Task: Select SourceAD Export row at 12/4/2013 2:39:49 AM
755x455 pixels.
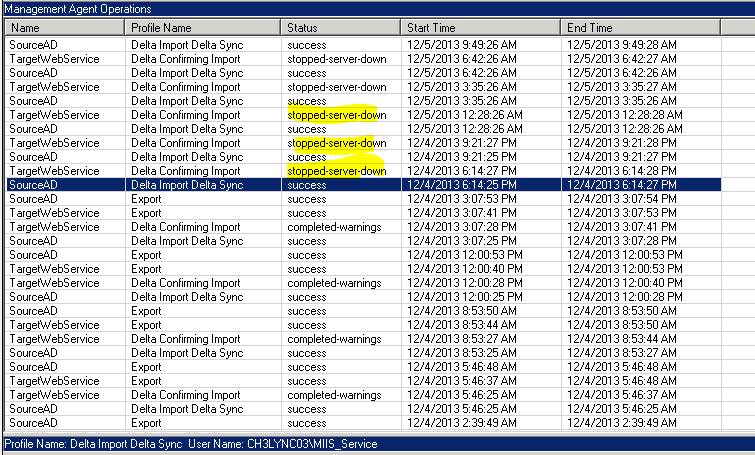Action: (363, 423)
